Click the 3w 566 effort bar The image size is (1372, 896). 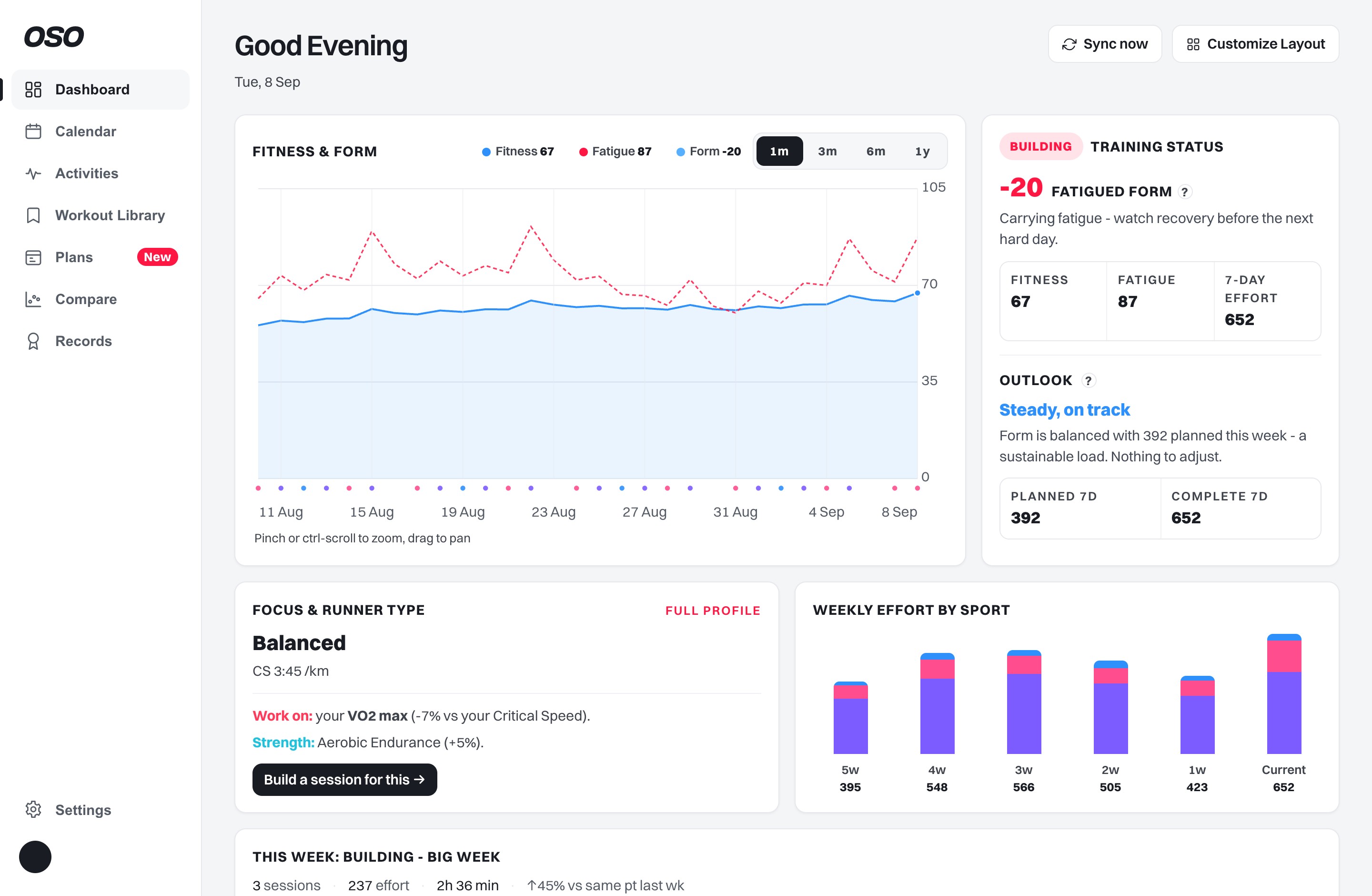point(1024,702)
